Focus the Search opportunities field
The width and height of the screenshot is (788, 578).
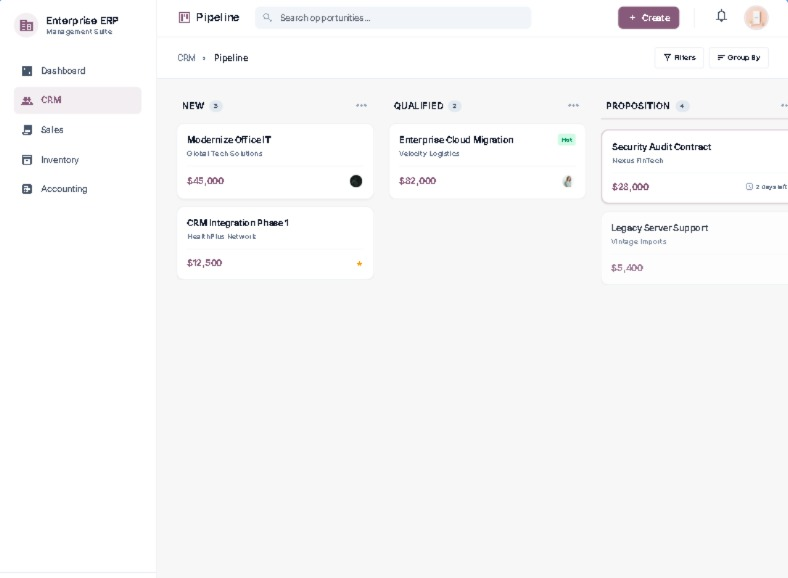(393, 18)
